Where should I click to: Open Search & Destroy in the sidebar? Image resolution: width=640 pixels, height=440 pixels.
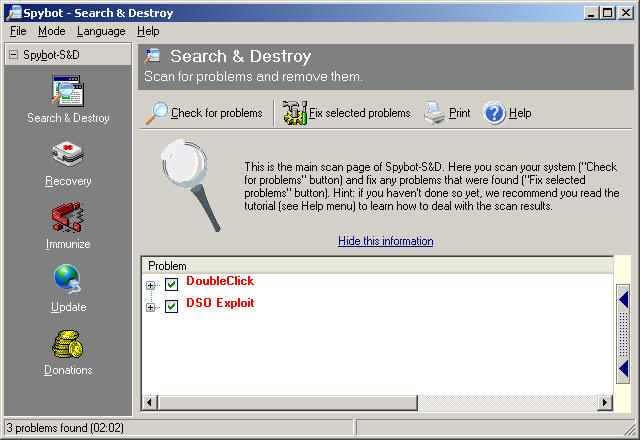[x=68, y=93]
